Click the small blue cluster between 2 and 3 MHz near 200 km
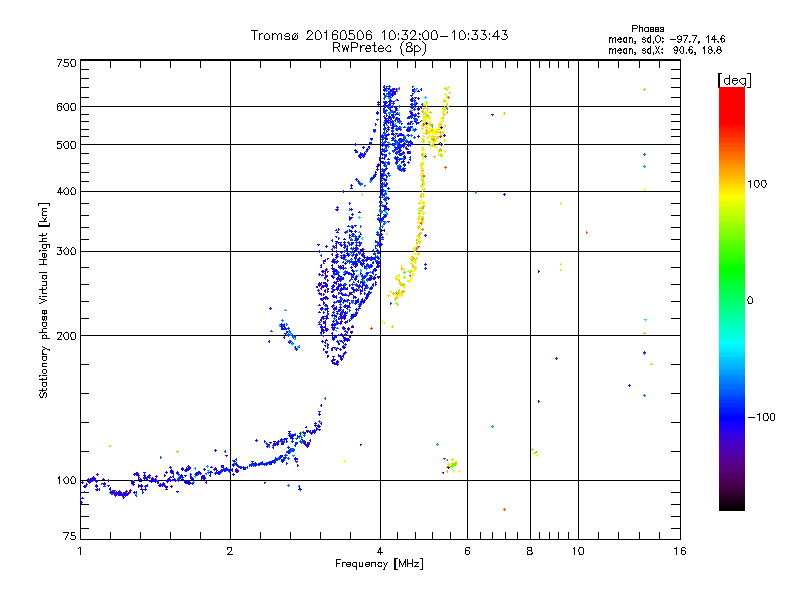 coord(287,330)
